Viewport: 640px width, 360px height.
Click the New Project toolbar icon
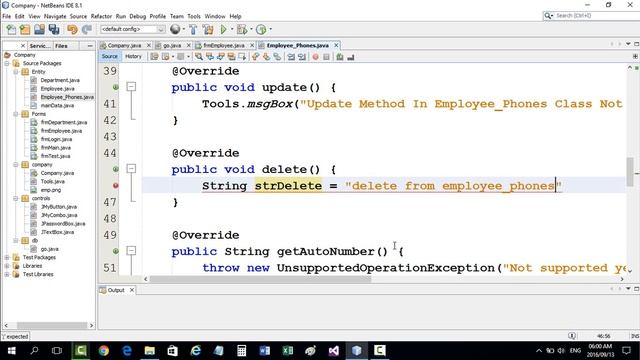click(x=25, y=29)
